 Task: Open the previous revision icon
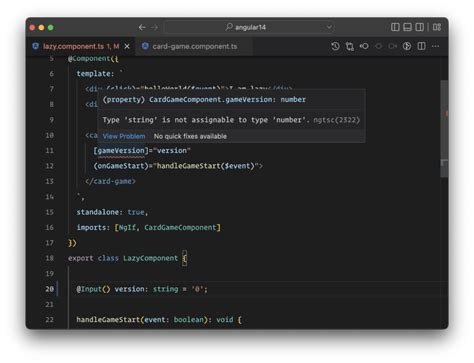click(x=364, y=46)
